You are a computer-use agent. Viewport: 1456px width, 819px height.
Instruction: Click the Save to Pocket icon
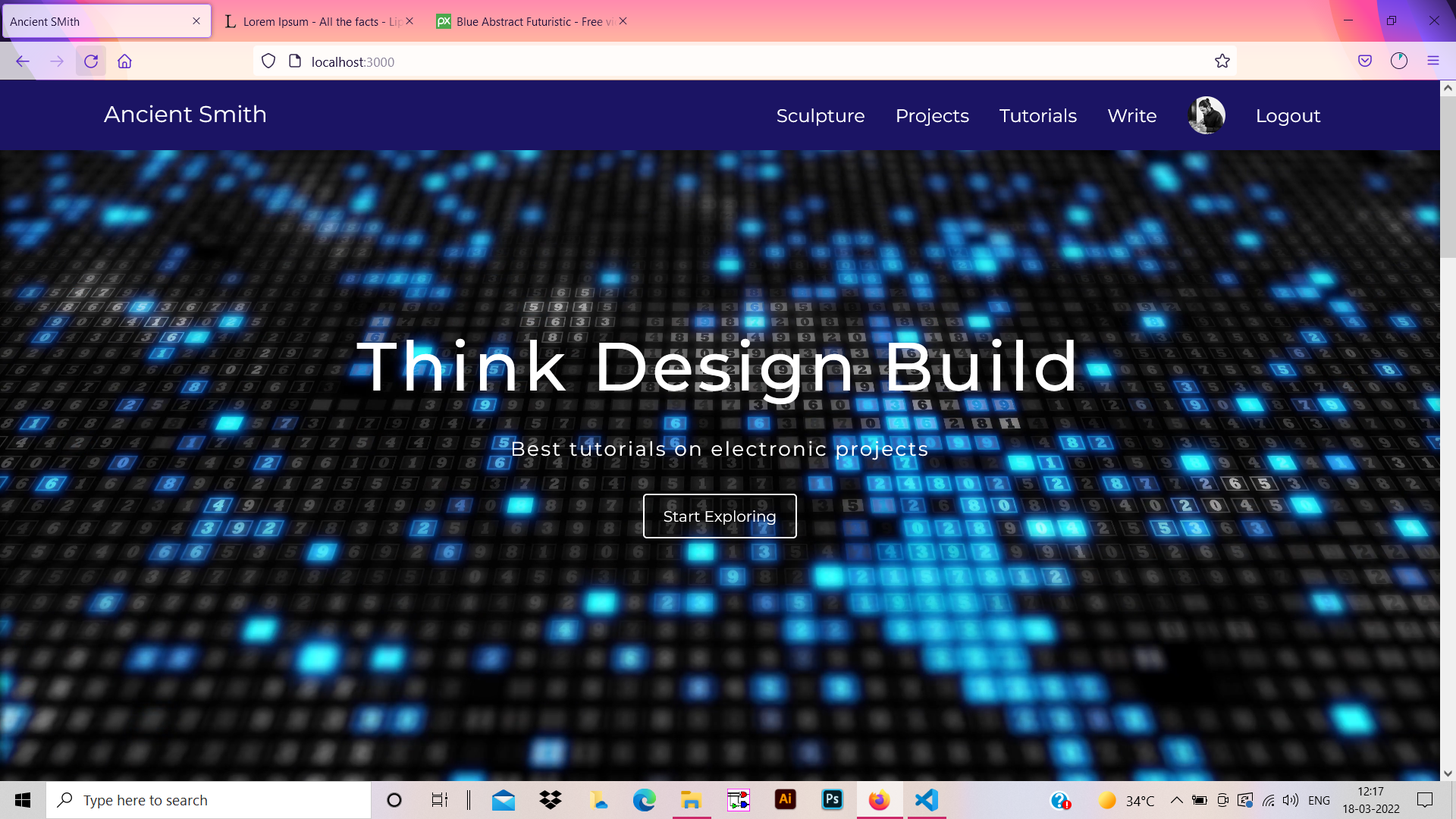coord(1365,61)
